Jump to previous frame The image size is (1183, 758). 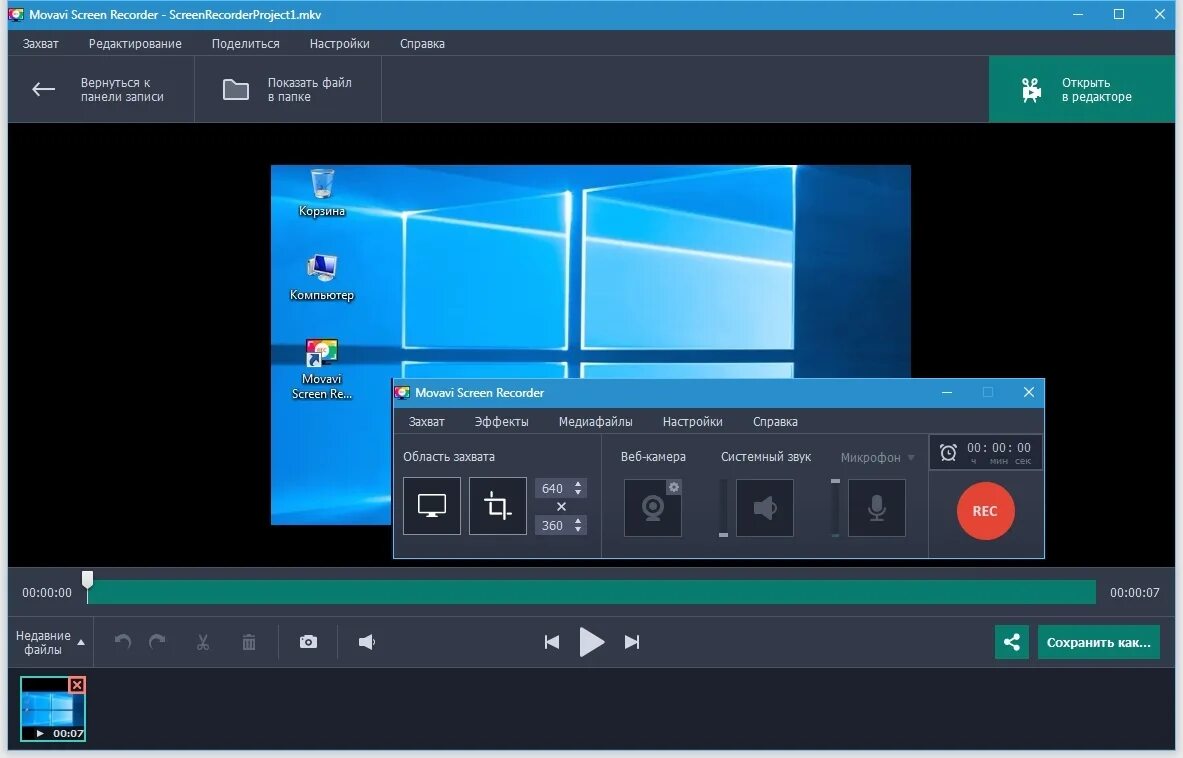point(552,642)
